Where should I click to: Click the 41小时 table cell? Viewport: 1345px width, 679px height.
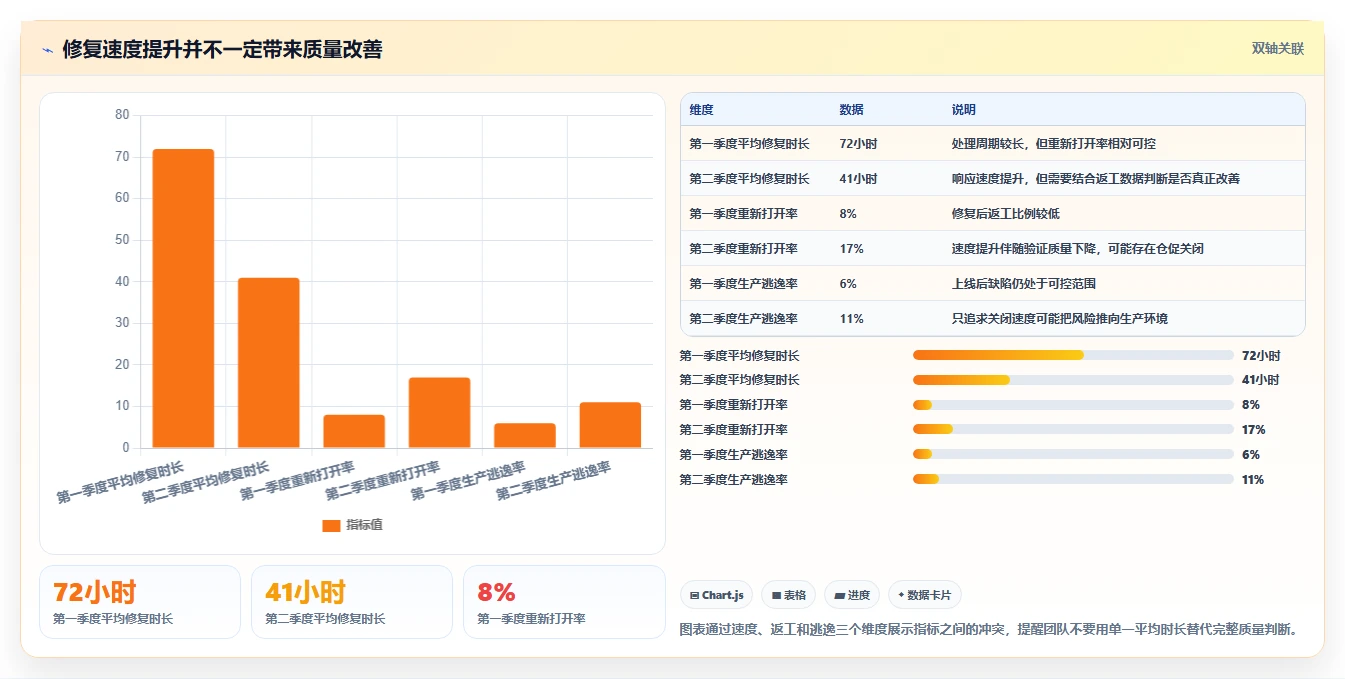point(858,179)
